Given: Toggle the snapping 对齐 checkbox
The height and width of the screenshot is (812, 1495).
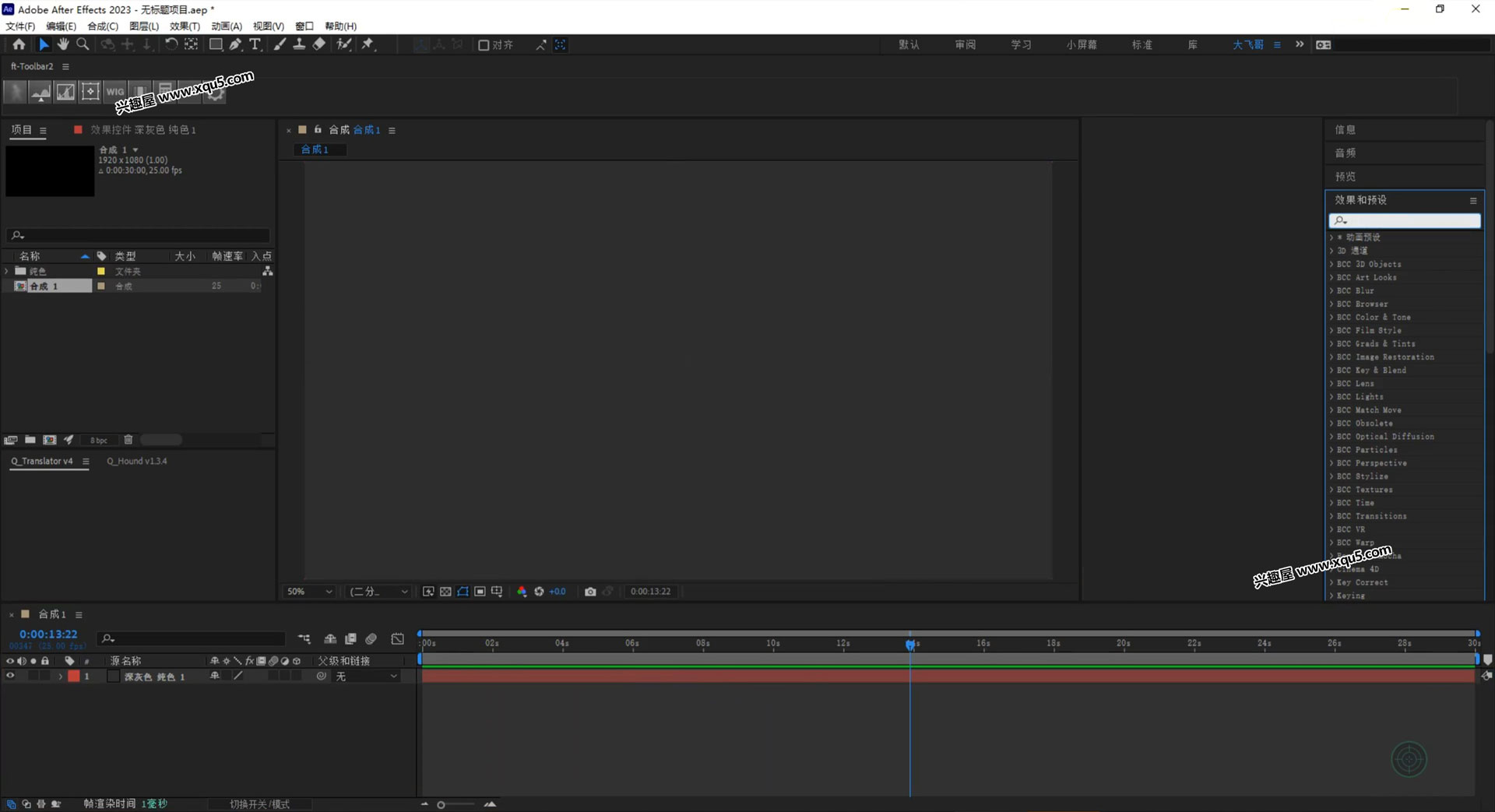Looking at the screenshot, I should [x=484, y=45].
